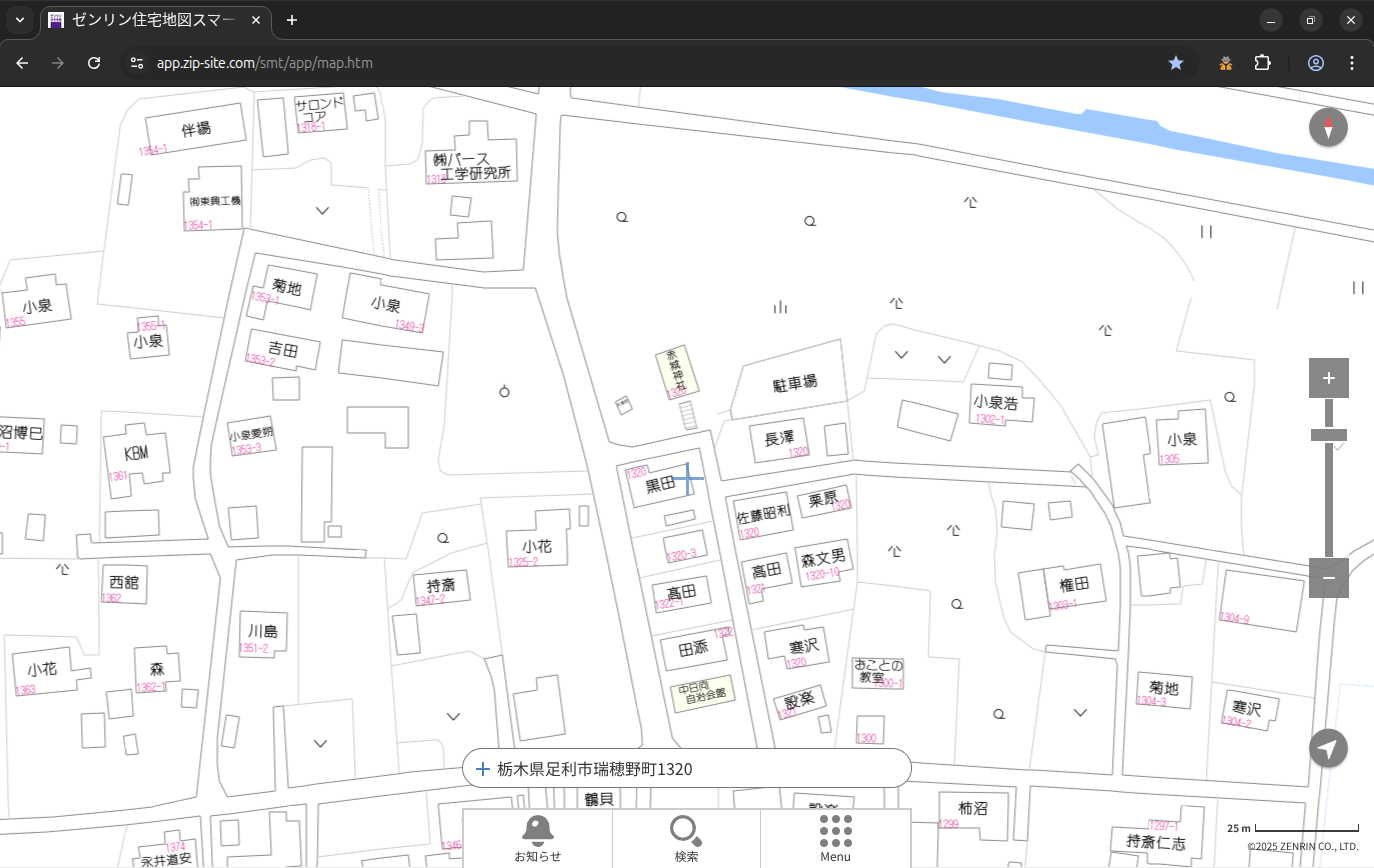Click the current location arrow icon
The image size is (1374, 868).
pos(1328,748)
